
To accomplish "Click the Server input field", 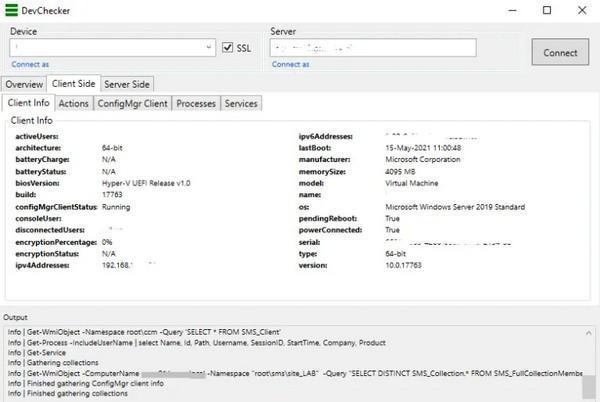I will tap(373, 48).
